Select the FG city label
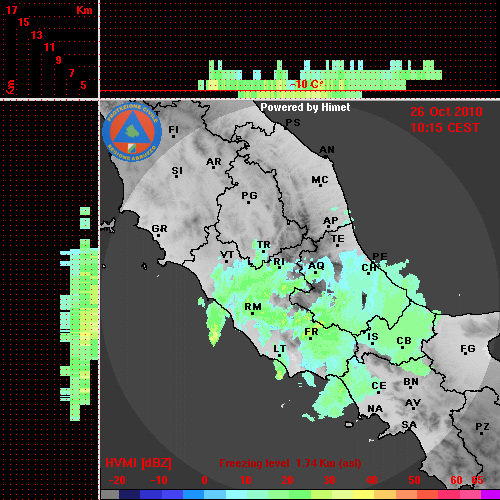 (468, 349)
